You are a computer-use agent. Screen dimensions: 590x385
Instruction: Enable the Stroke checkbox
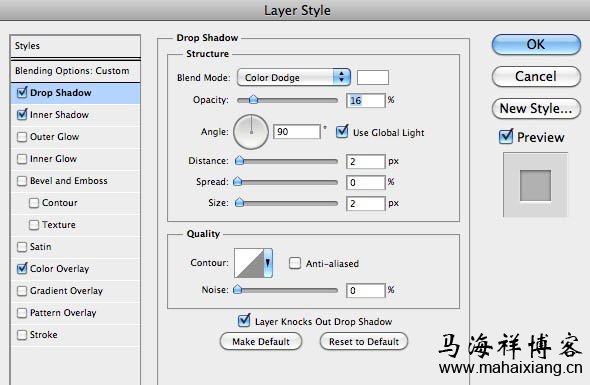(x=22, y=335)
